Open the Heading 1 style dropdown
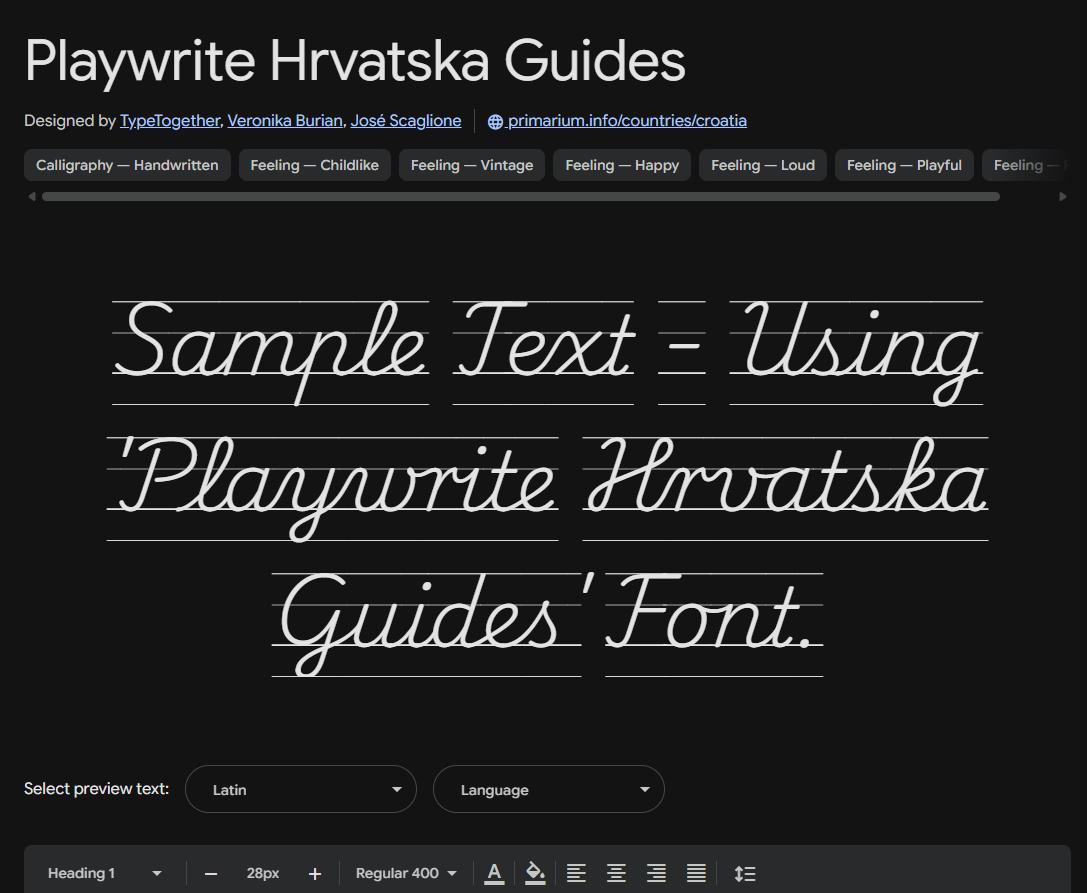Image resolution: width=1087 pixels, height=893 pixels. click(x=105, y=873)
